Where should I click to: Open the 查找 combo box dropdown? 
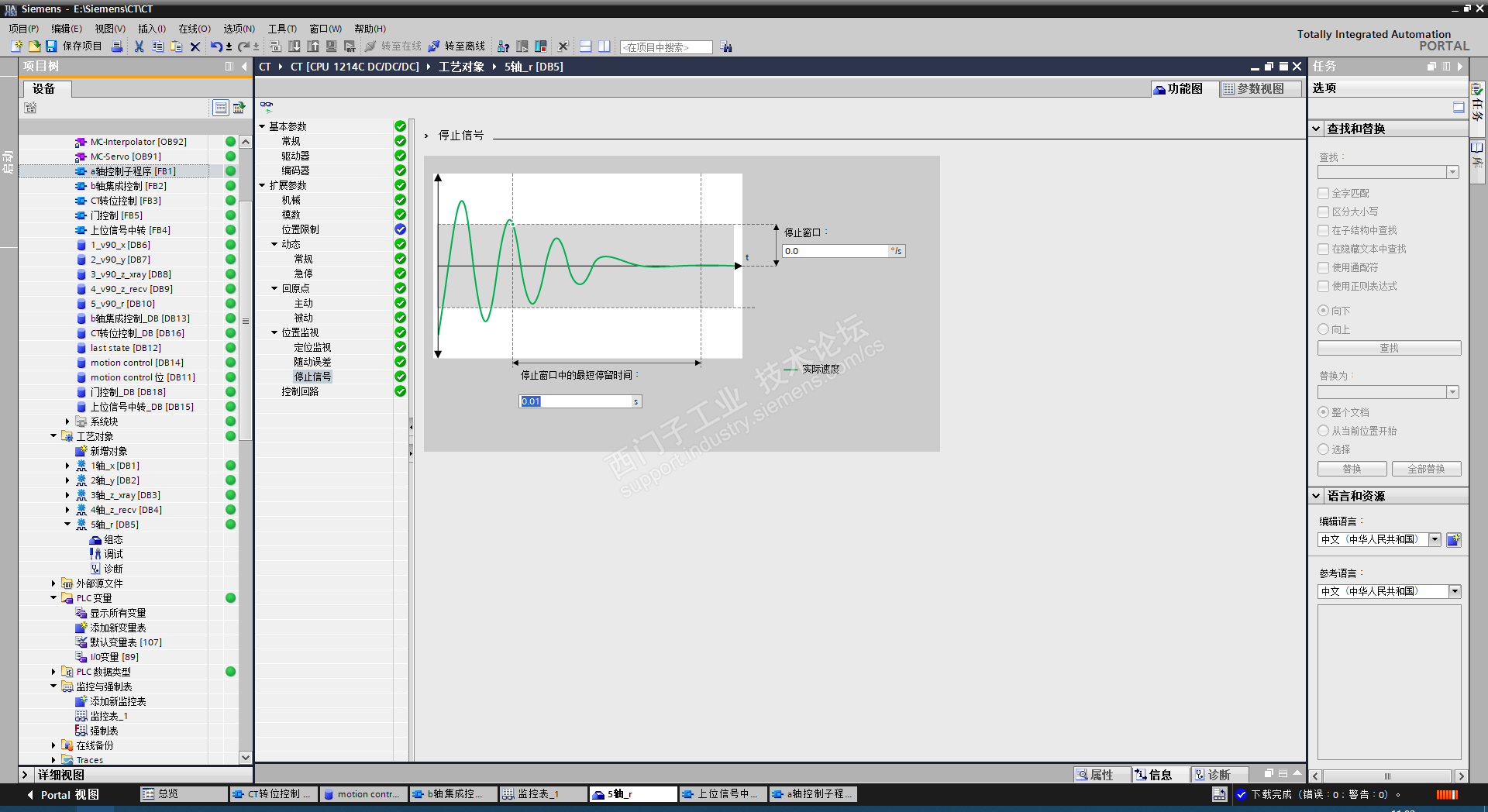click(x=1453, y=172)
